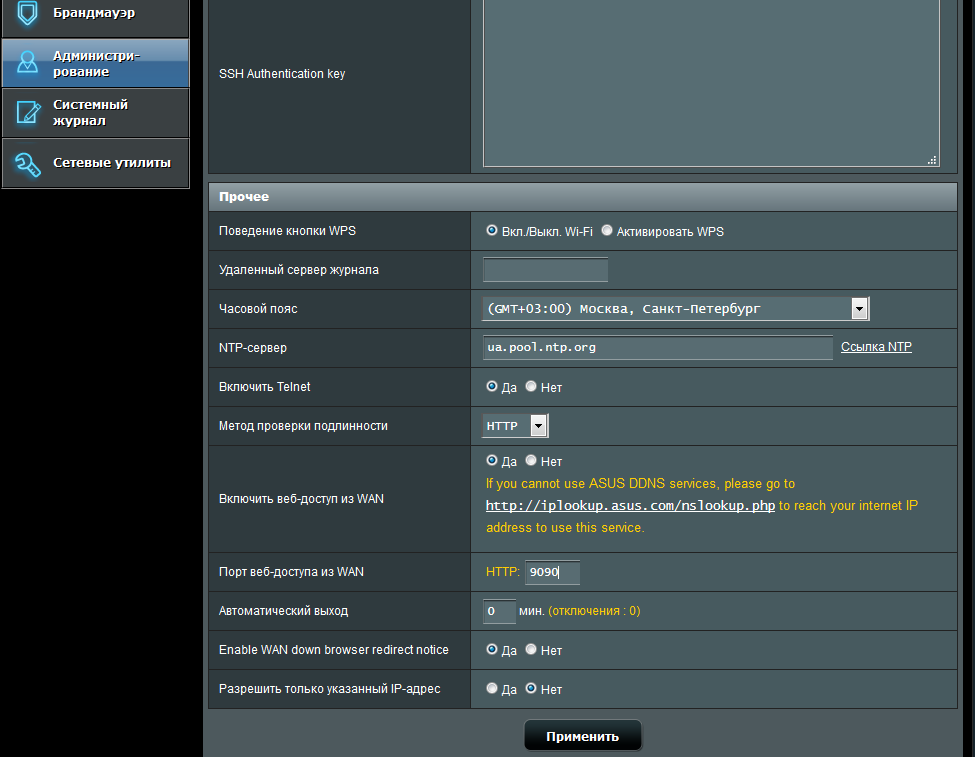
Task: Click the firewall shield icon
Action: coord(27,13)
